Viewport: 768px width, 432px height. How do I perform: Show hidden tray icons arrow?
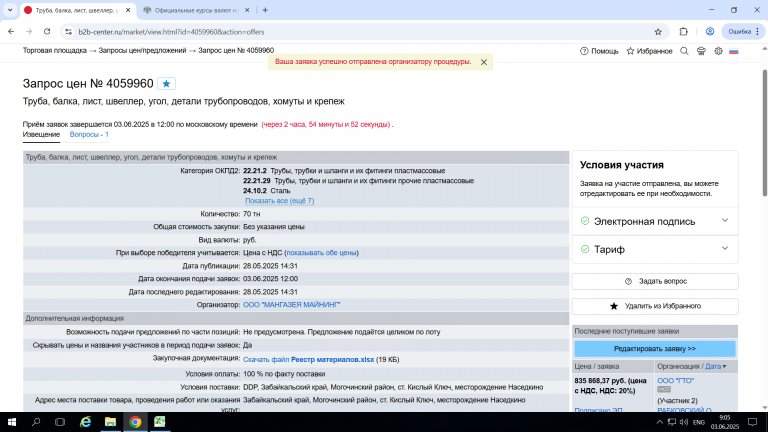(x=660, y=422)
